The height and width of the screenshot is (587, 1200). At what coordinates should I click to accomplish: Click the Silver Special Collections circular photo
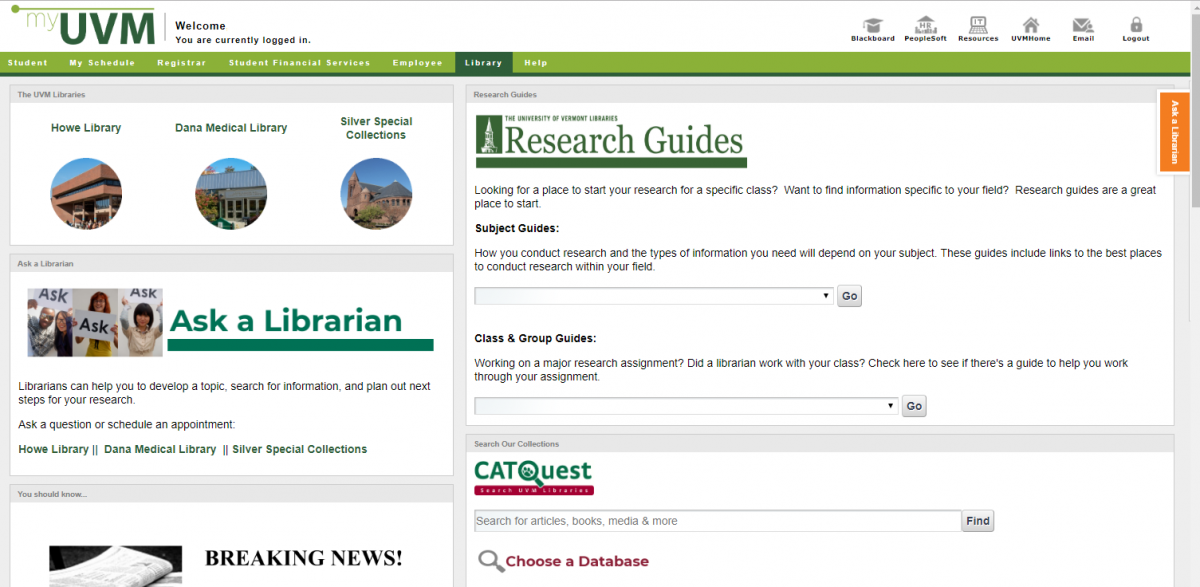(376, 194)
